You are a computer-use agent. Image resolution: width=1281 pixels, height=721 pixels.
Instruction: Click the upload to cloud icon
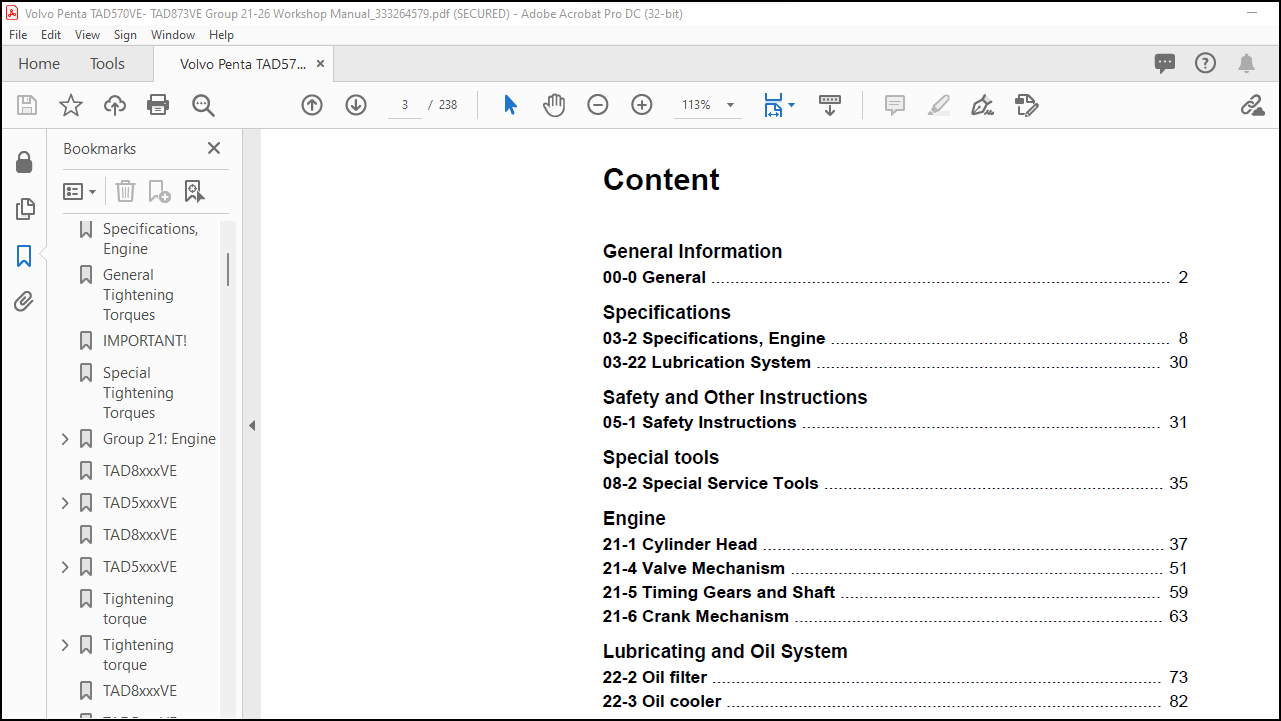[x=115, y=105]
